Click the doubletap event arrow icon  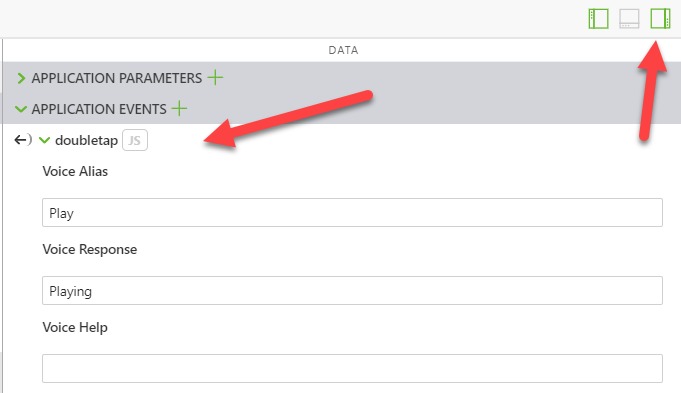click(23, 140)
